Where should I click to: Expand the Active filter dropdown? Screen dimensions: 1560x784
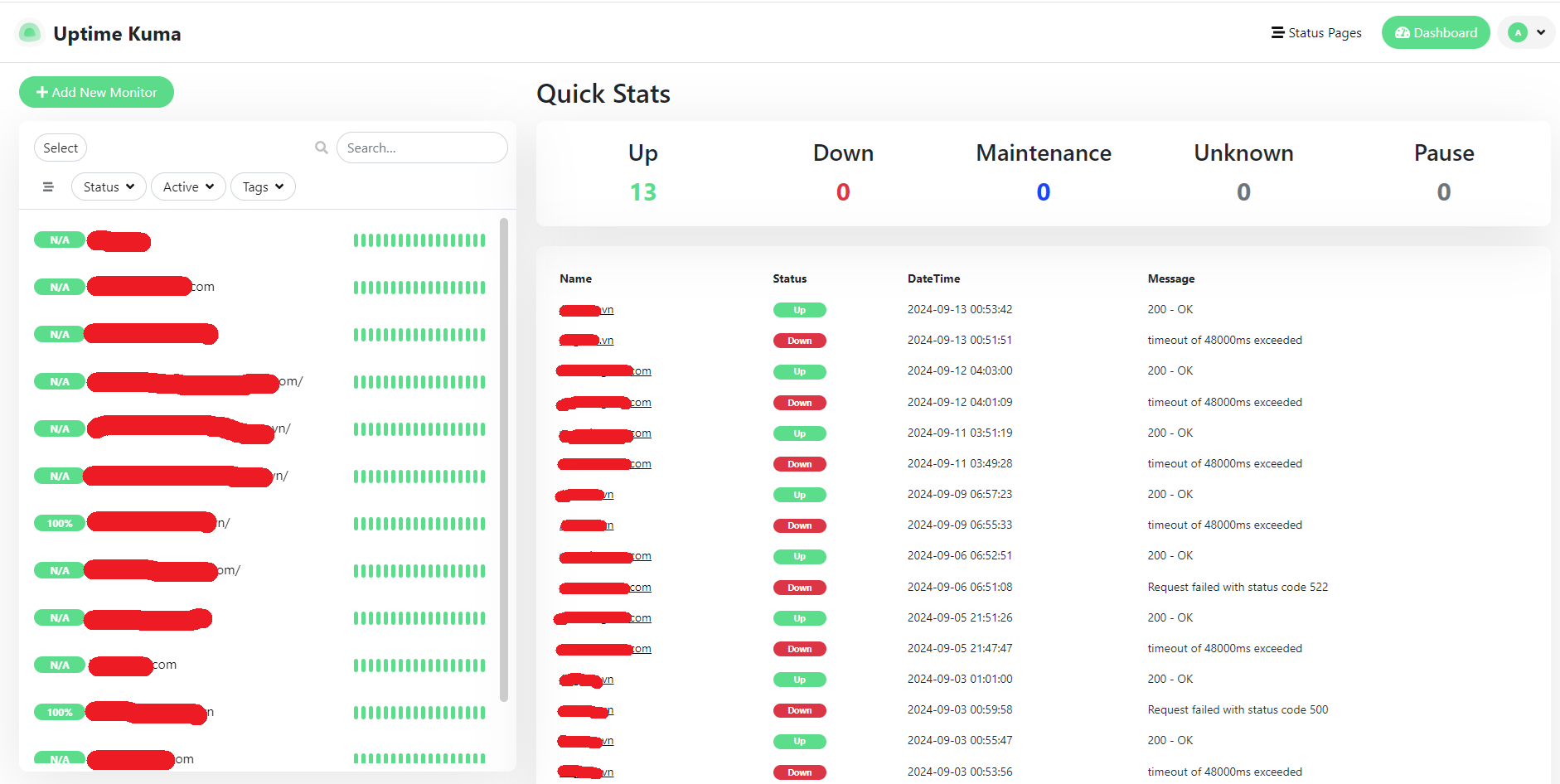point(187,186)
